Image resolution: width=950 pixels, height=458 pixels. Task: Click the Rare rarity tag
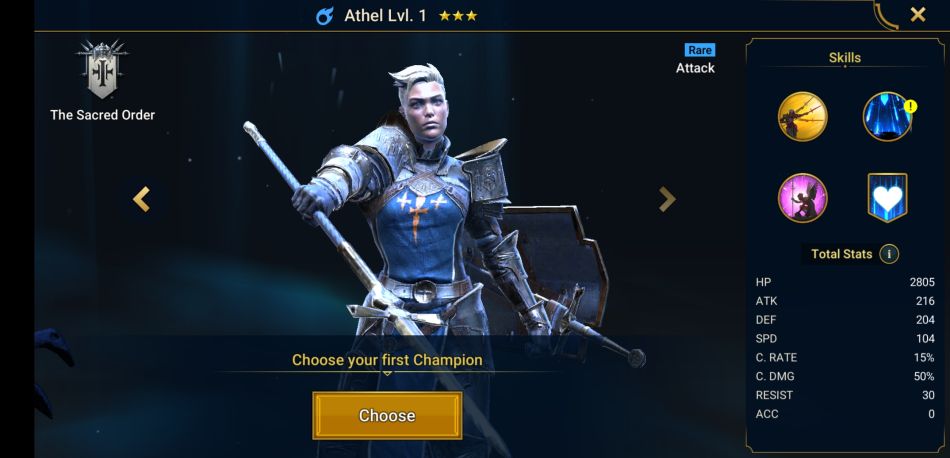pos(700,50)
